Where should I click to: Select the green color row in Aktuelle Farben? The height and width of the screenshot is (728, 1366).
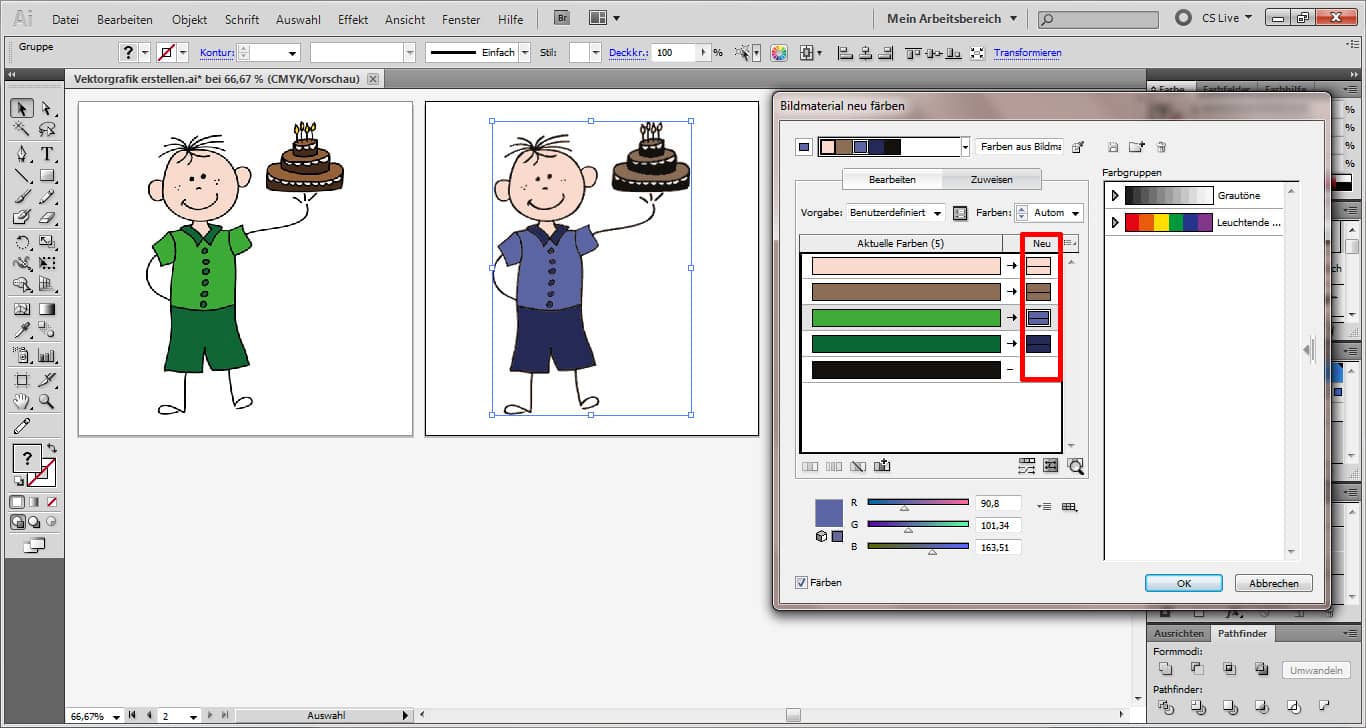tap(905, 317)
